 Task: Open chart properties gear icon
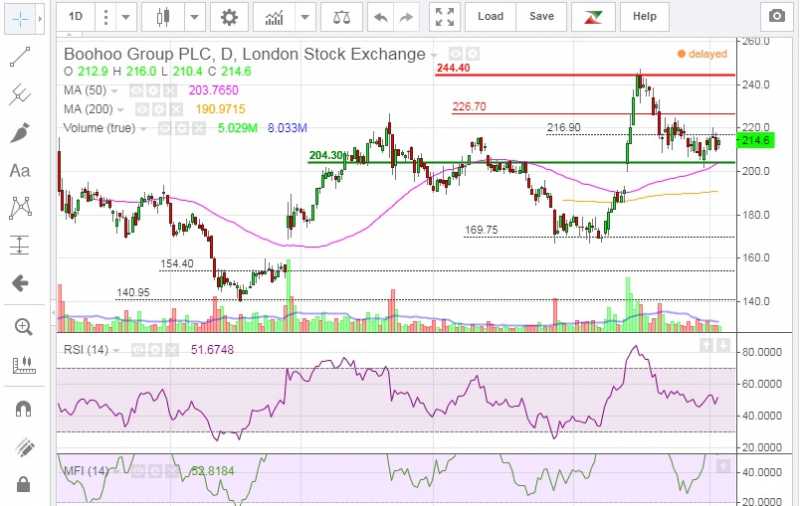229,16
